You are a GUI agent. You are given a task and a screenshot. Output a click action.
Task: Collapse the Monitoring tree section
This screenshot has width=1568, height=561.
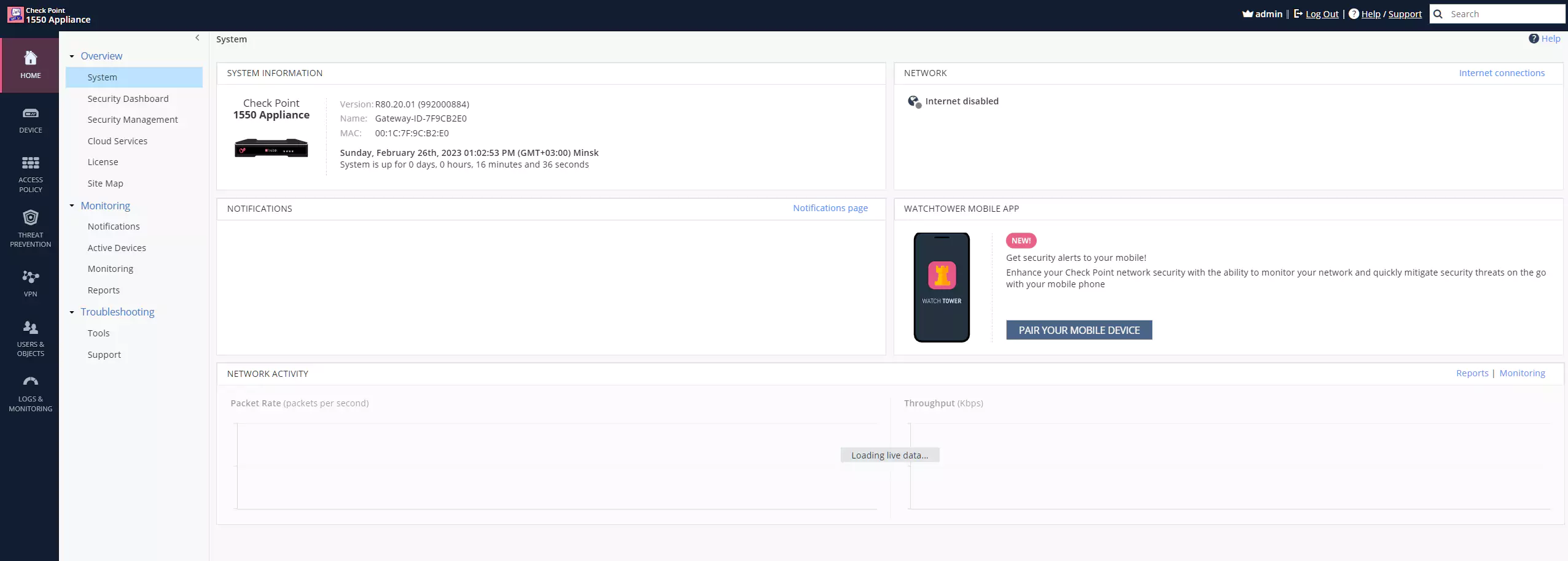pyautogui.click(x=72, y=206)
